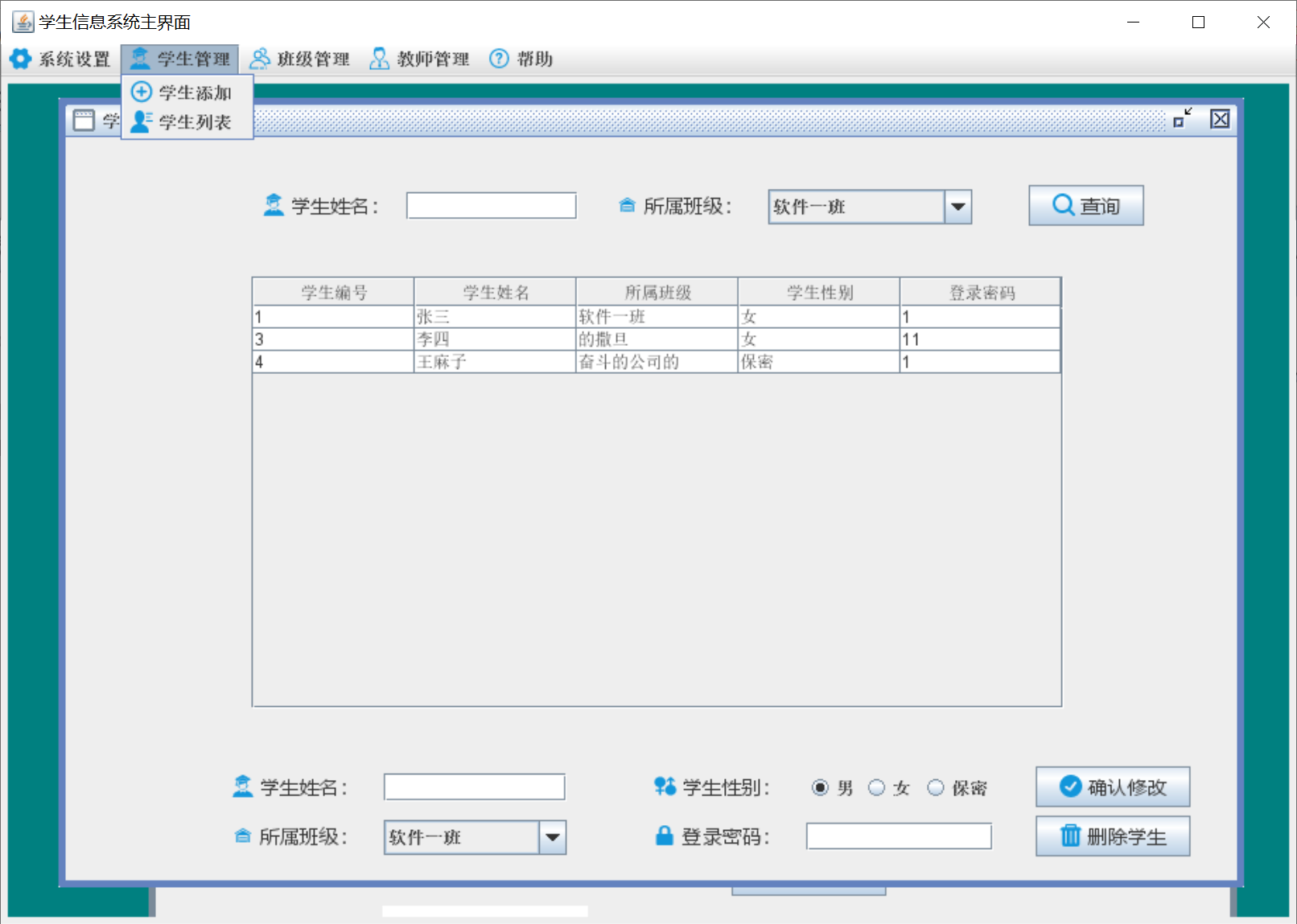The width and height of the screenshot is (1297, 924).
Task: Click the plus icon of 学生添加
Action: tap(142, 92)
